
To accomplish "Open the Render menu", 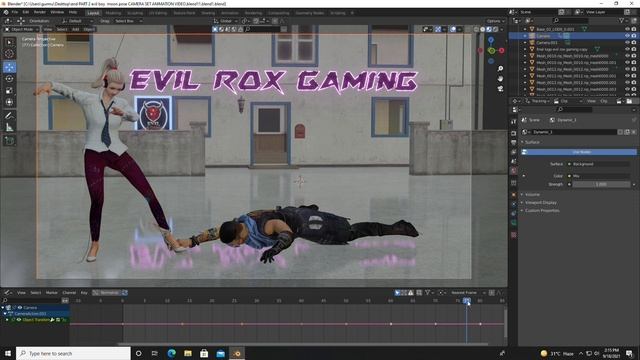I will (40, 12).
